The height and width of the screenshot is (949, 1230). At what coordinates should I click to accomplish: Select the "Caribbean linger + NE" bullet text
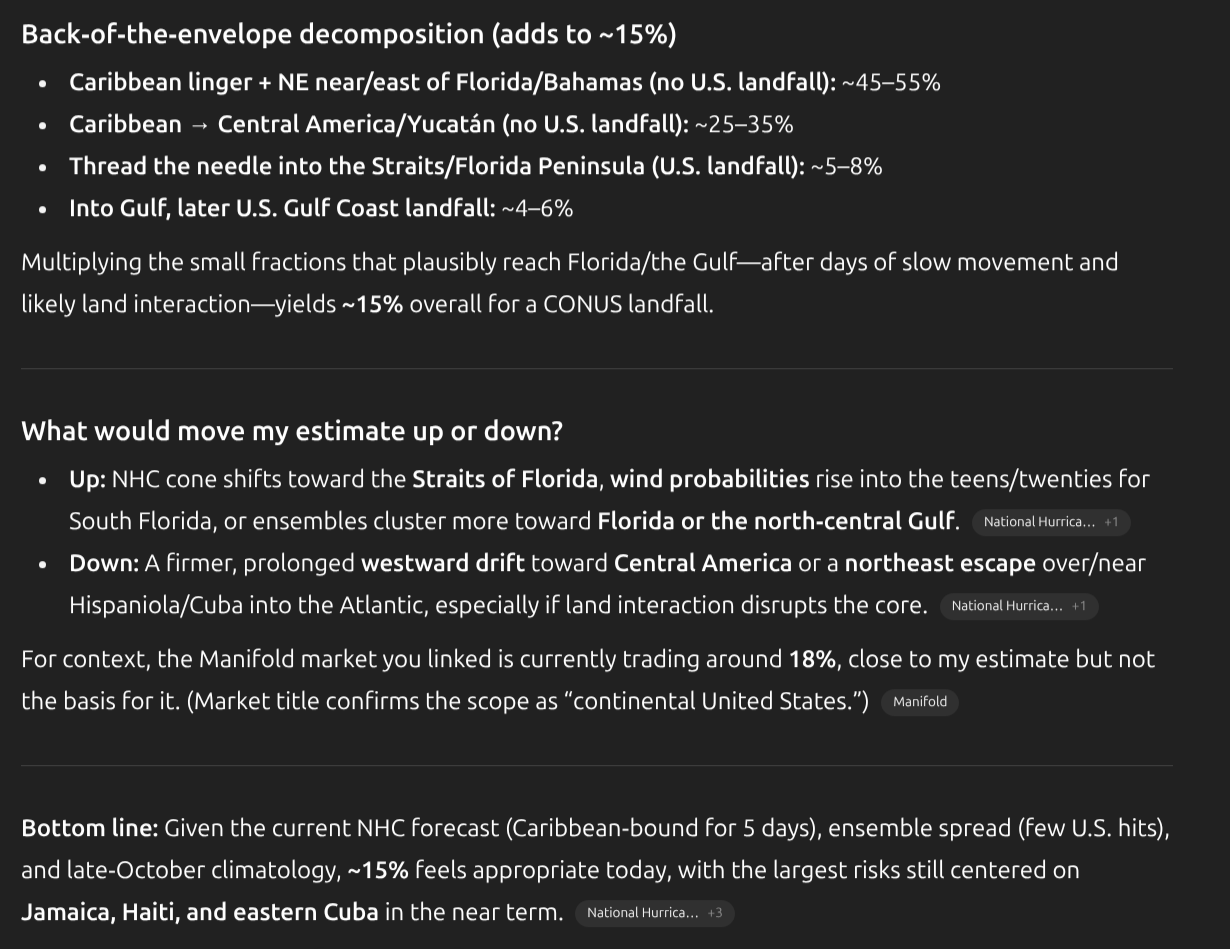(x=451, y=82)
